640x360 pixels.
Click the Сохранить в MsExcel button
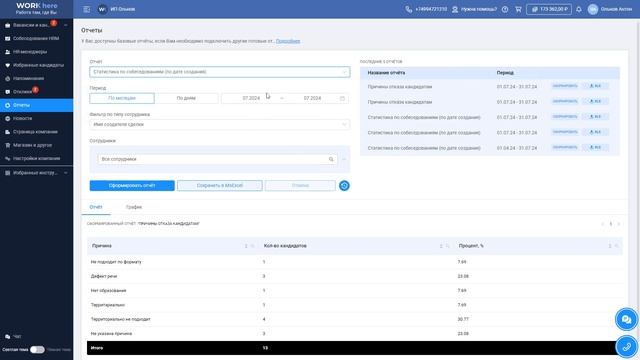click(x=220, y=186)
